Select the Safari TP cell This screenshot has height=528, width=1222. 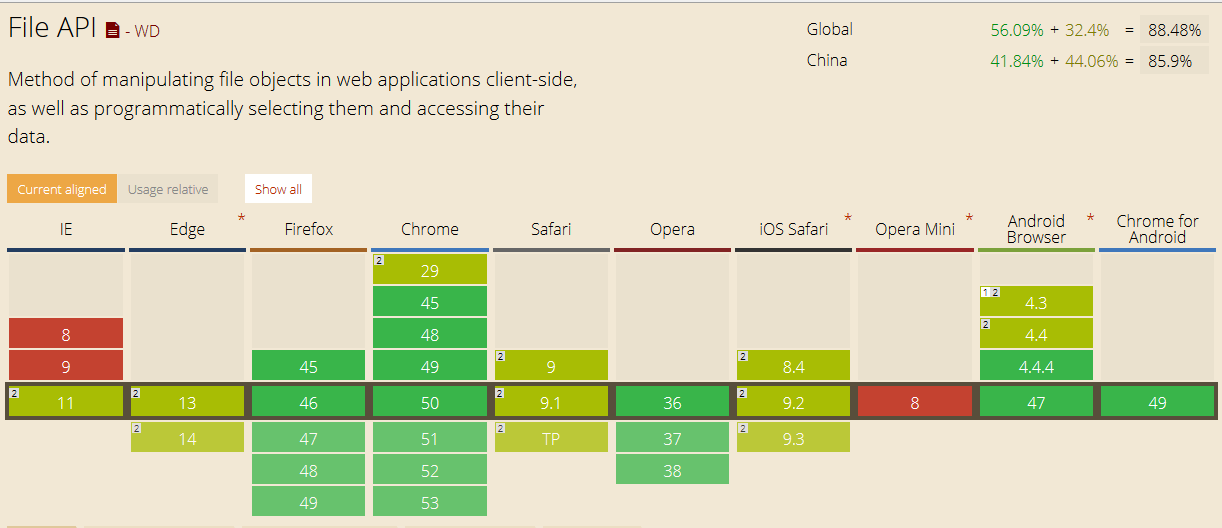(x=551, y=438)
